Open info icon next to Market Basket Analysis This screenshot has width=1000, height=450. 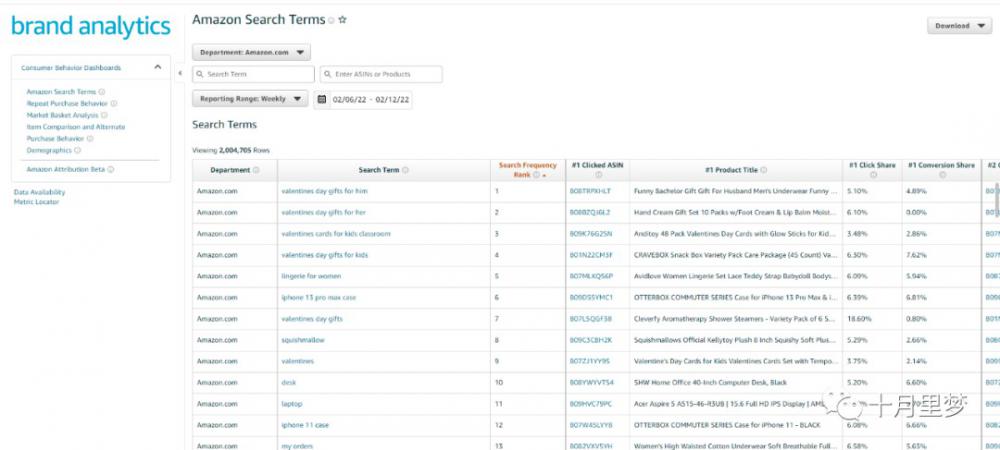point(104,115)
